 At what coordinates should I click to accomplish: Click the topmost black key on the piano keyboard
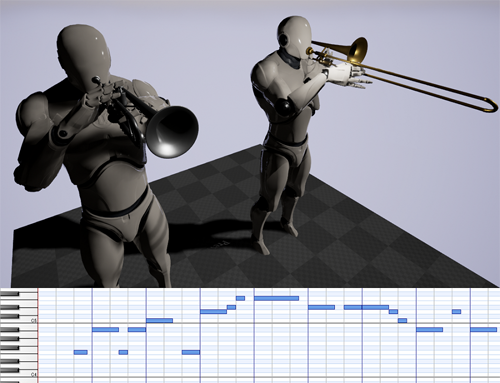10,293
